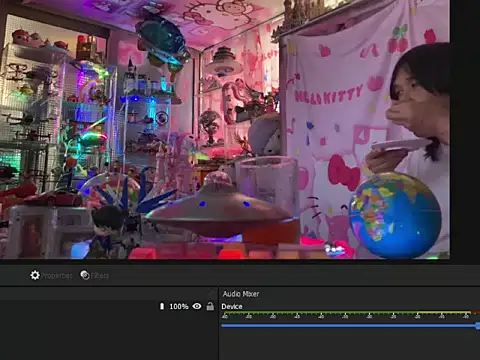
Task: Open the Filters dialog via its icon
Action: 85,275
